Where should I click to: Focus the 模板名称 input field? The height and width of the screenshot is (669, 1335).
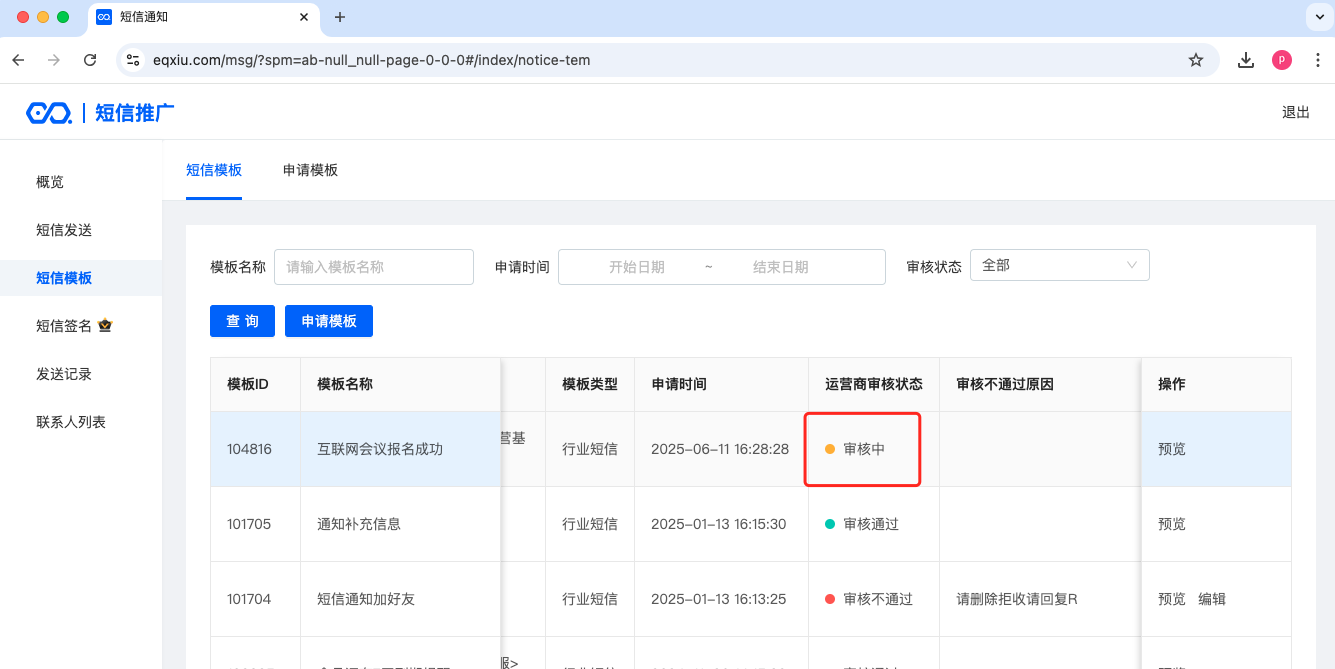pyautogui.click(x=373, y=267)
